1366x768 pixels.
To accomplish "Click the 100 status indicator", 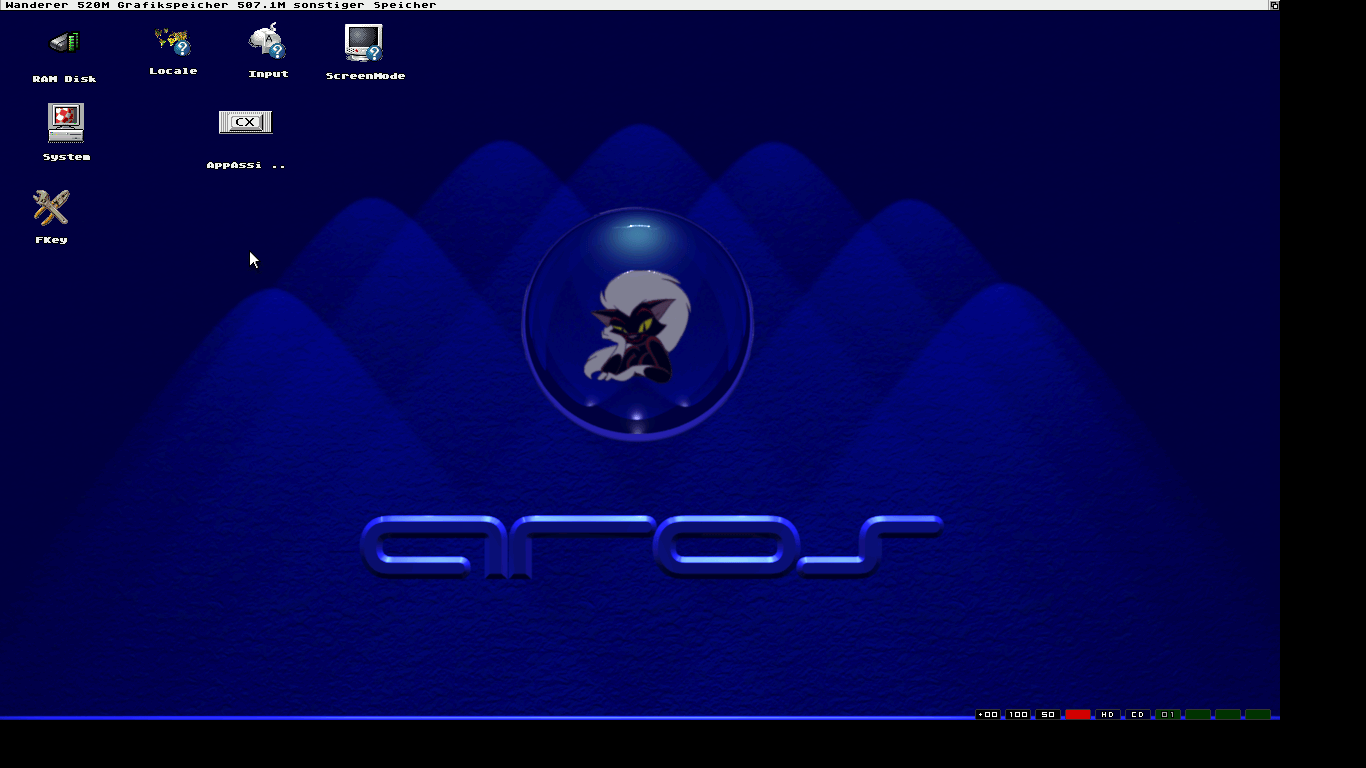I will [1018, 714].
